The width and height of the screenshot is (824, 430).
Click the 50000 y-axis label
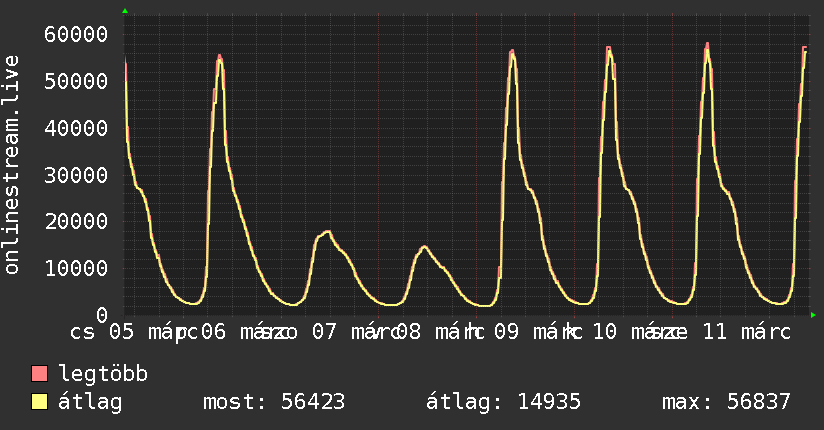point(76,81)
